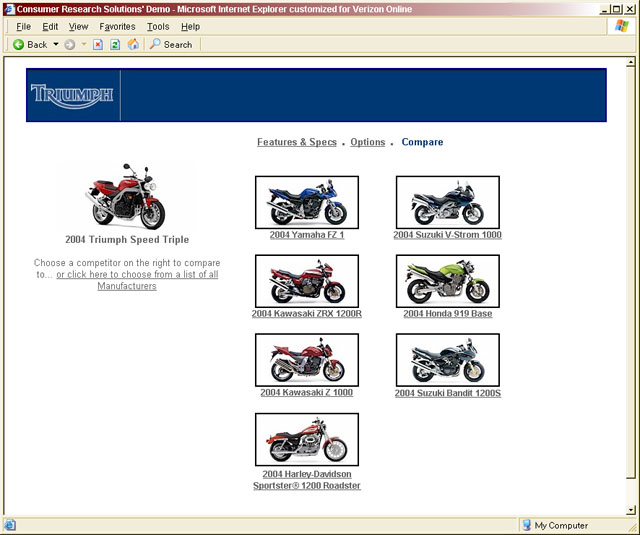Open the File menu
Image resolution: width=640 pixels, height=535 pixels.
(23, 27)
